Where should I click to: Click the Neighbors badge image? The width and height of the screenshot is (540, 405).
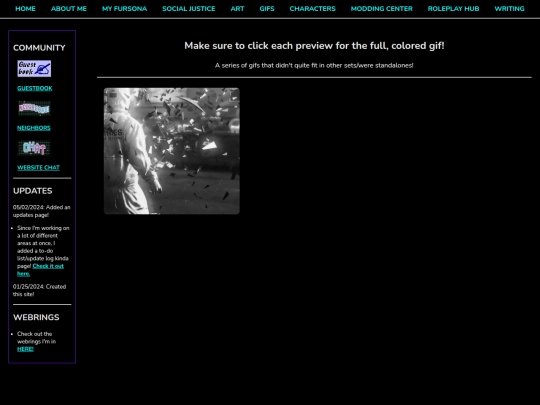34,108
